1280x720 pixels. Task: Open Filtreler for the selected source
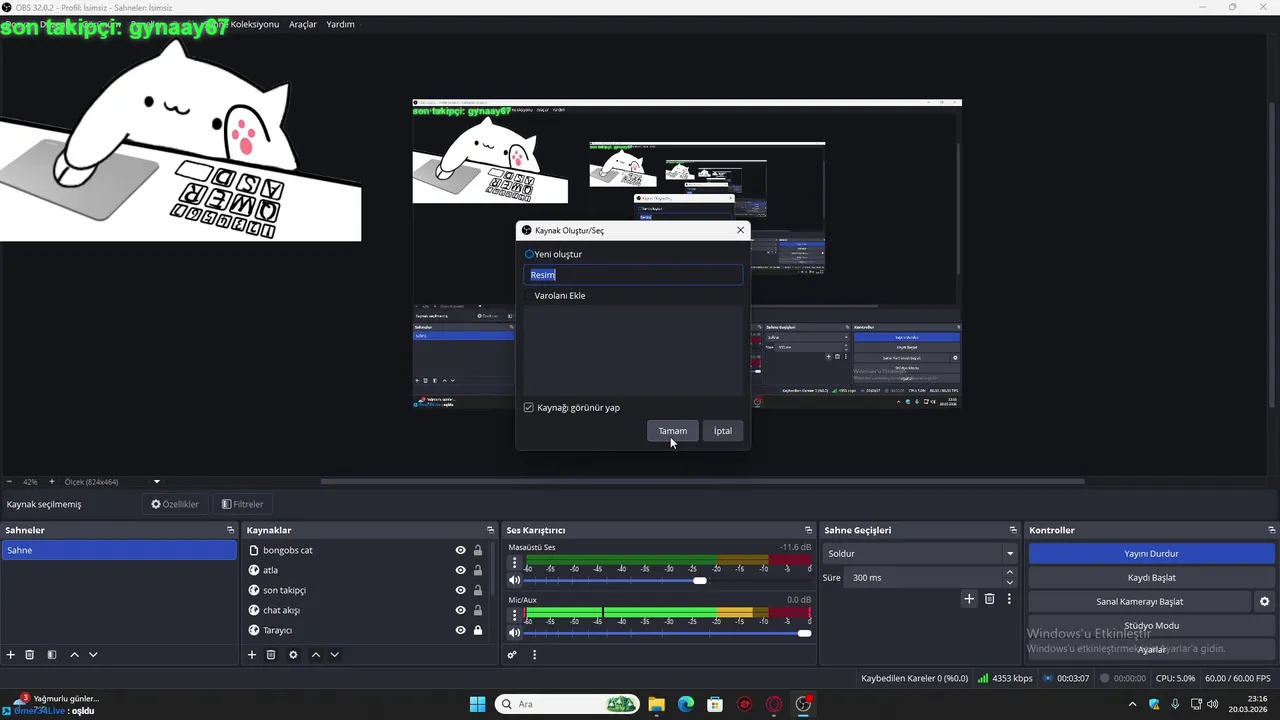[242, 504]
